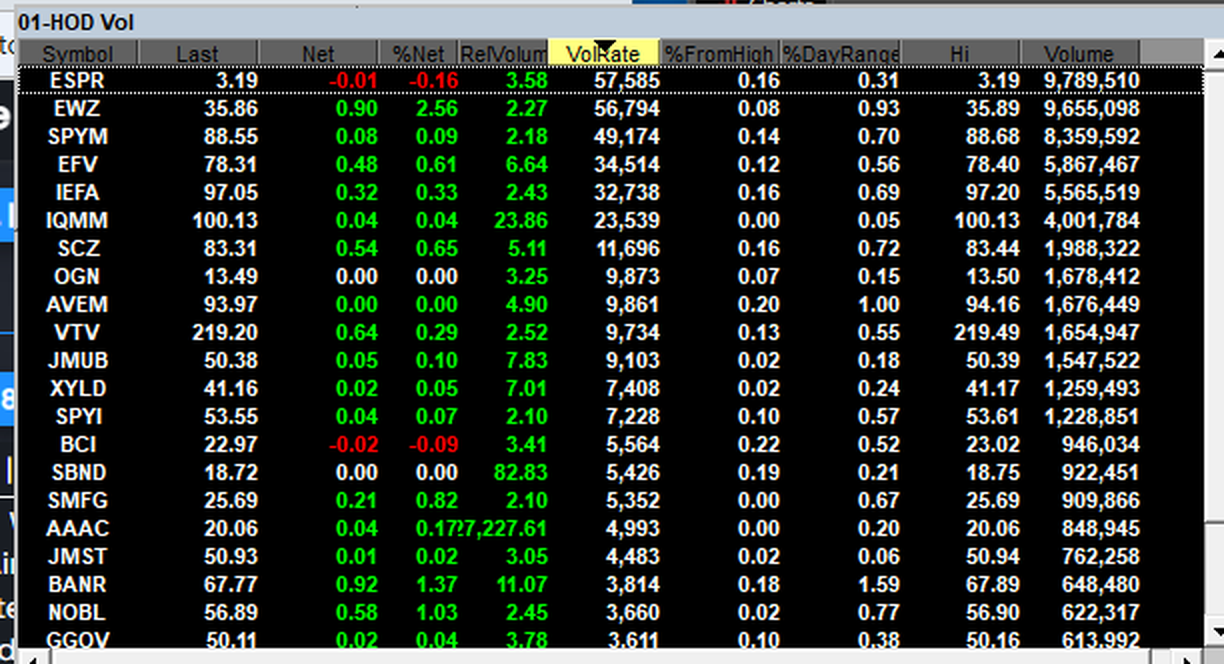Select the OGN symbol
This screenshot has width=1224, height=664.
(x=78, y=276)
